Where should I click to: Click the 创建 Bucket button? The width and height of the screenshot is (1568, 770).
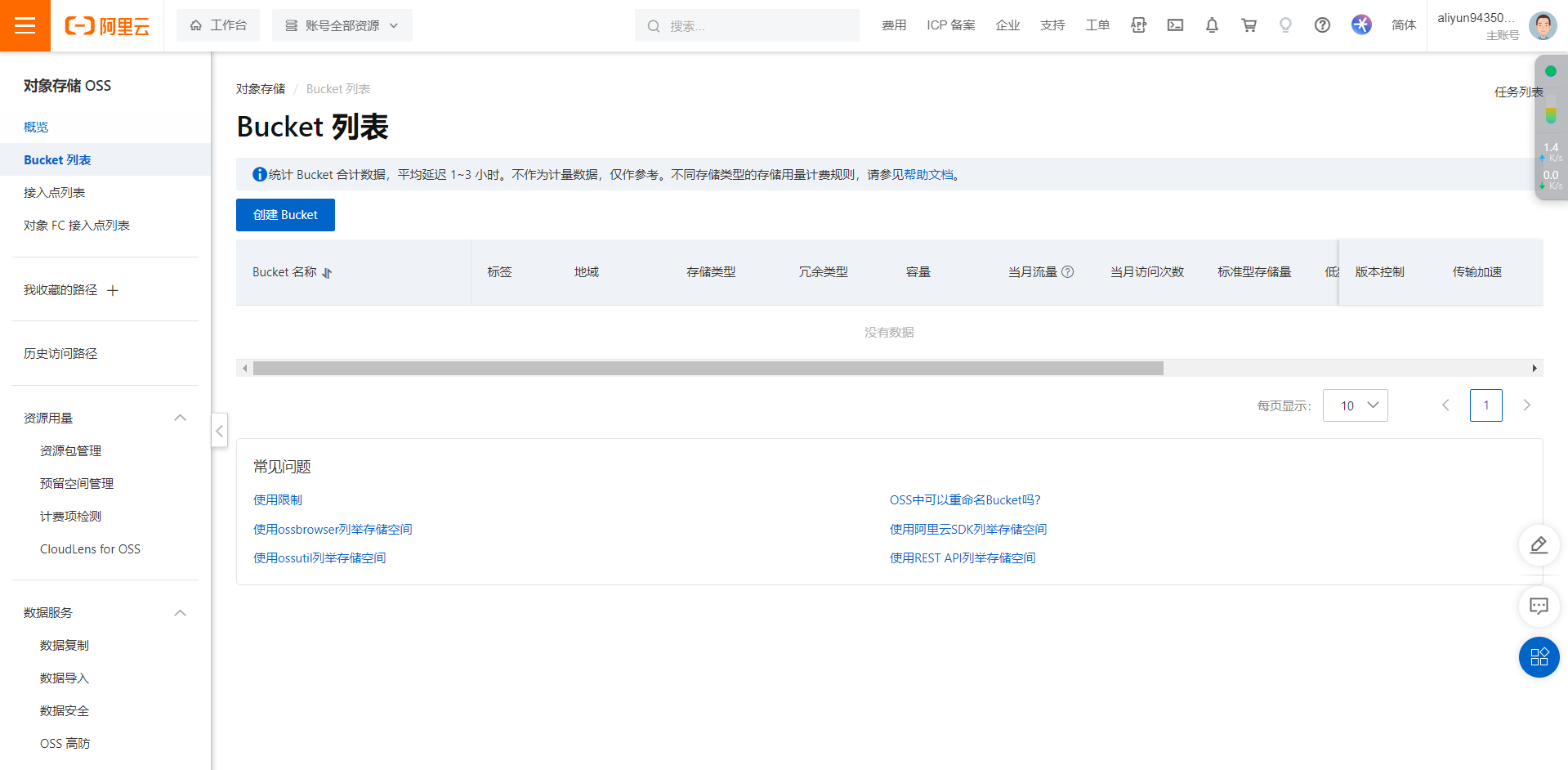click(x=285, y=215)
